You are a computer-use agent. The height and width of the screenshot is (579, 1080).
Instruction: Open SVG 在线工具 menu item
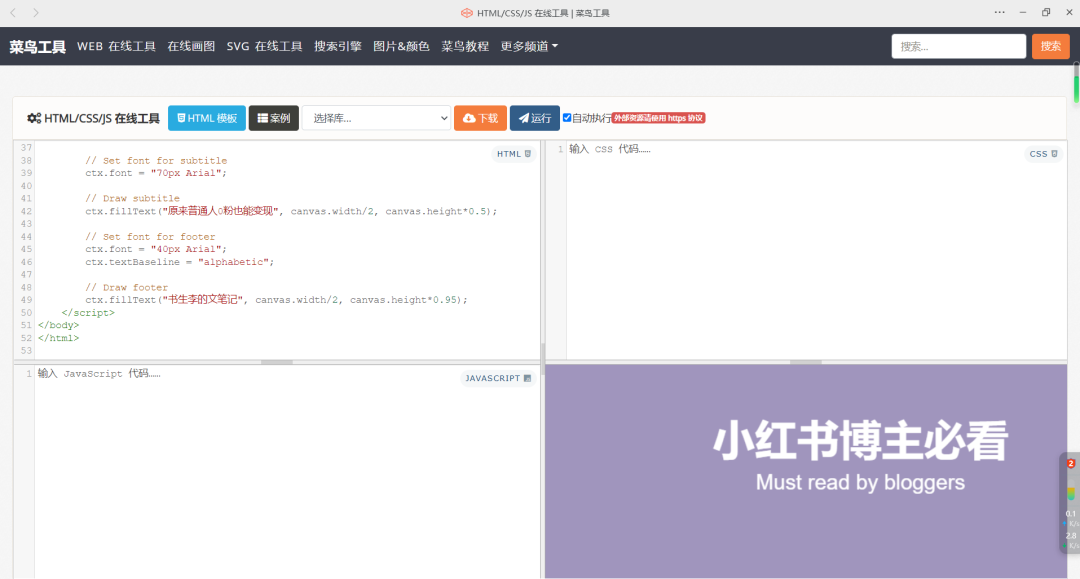click(264, 46)
